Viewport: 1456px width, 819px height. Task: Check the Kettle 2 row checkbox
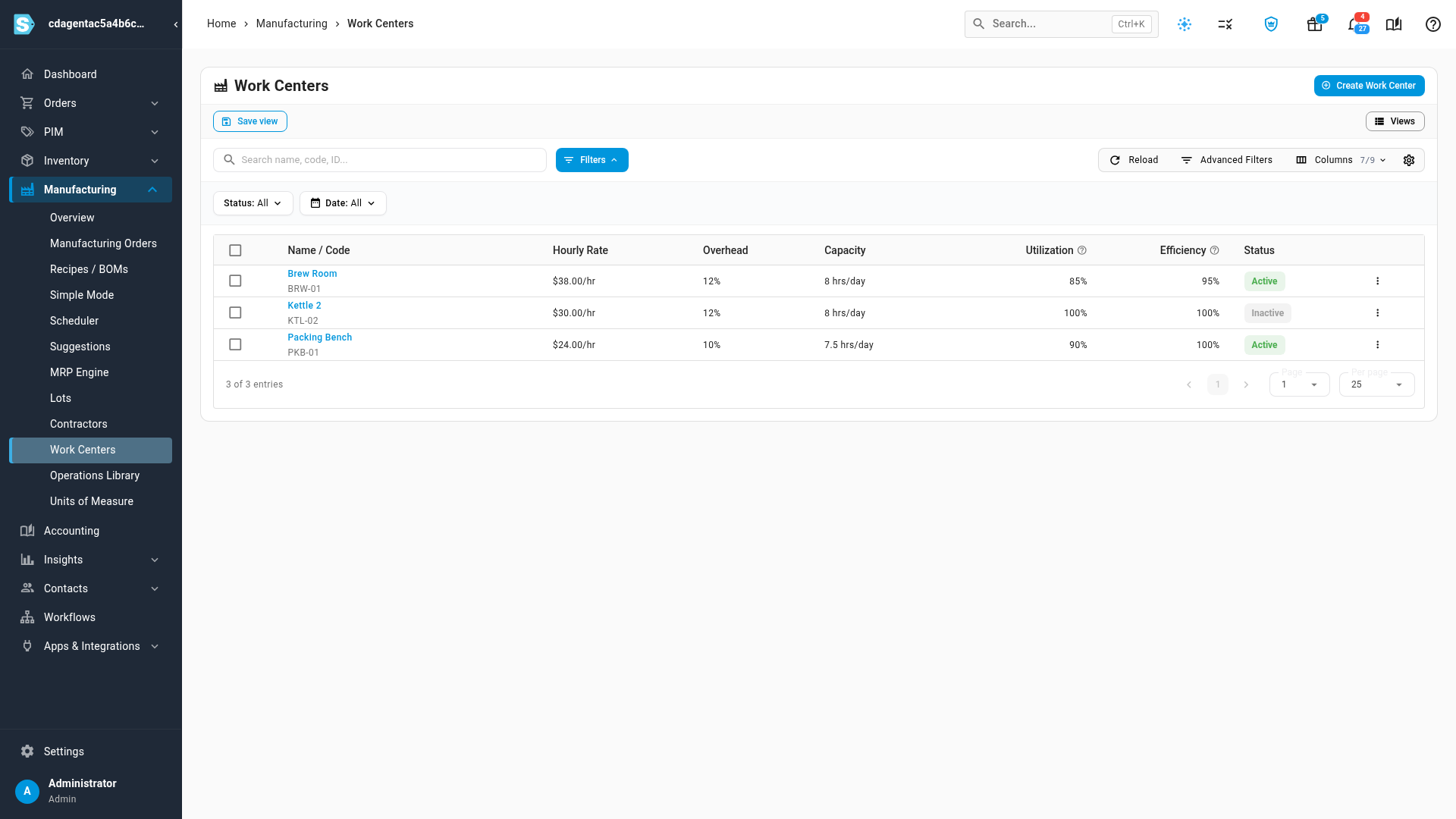235,313
